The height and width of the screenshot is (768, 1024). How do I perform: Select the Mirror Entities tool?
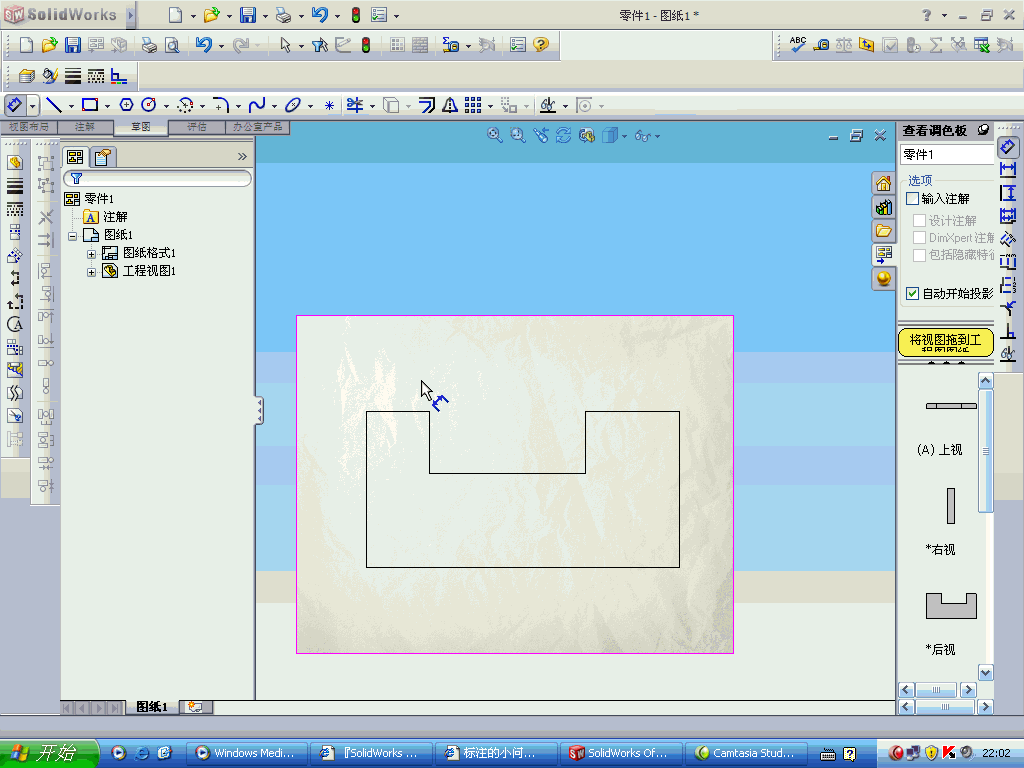[450, 105]
